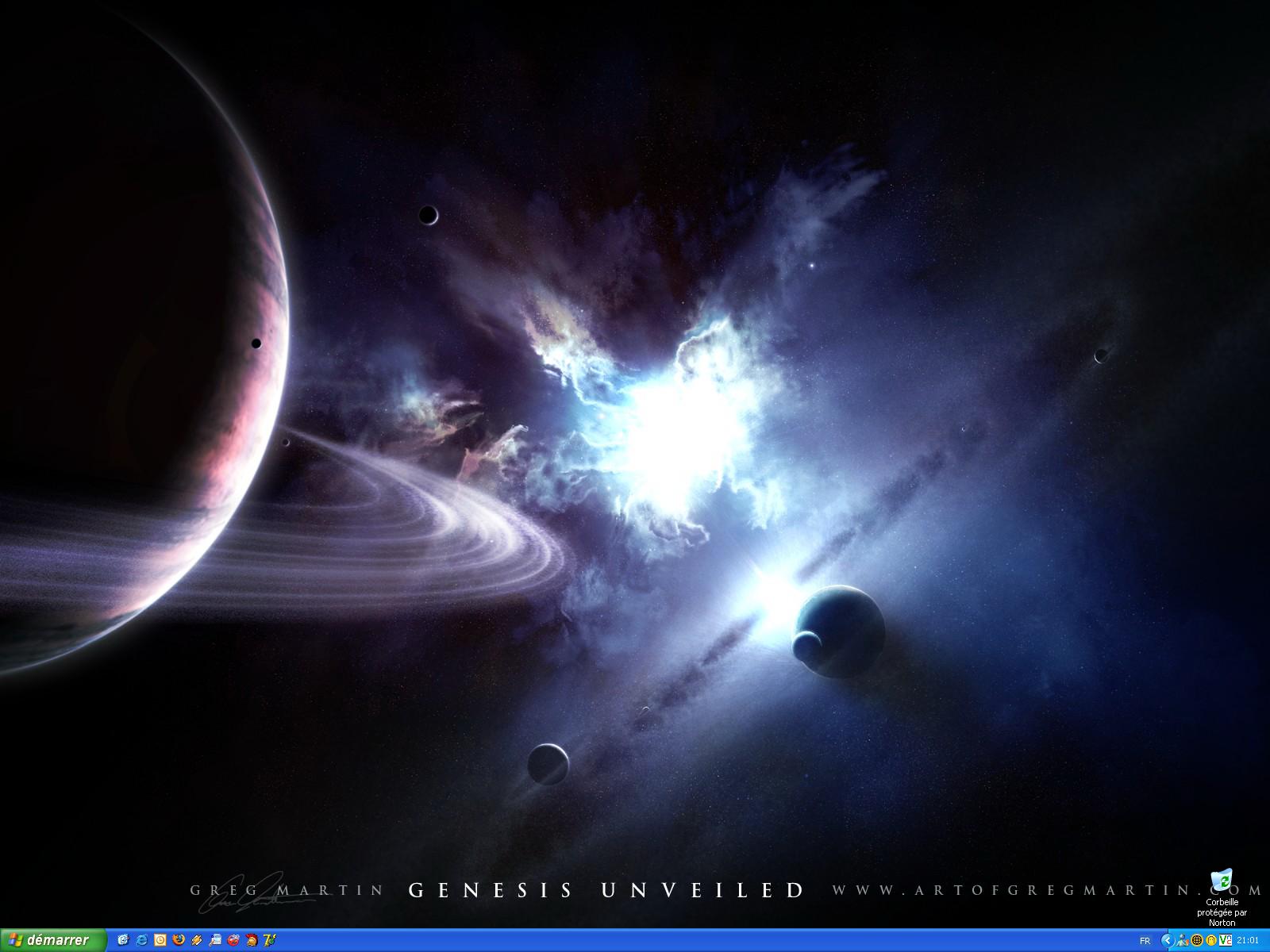Open the VNC server tray icon
The image size is (1270, 952).
[1226, 940]
